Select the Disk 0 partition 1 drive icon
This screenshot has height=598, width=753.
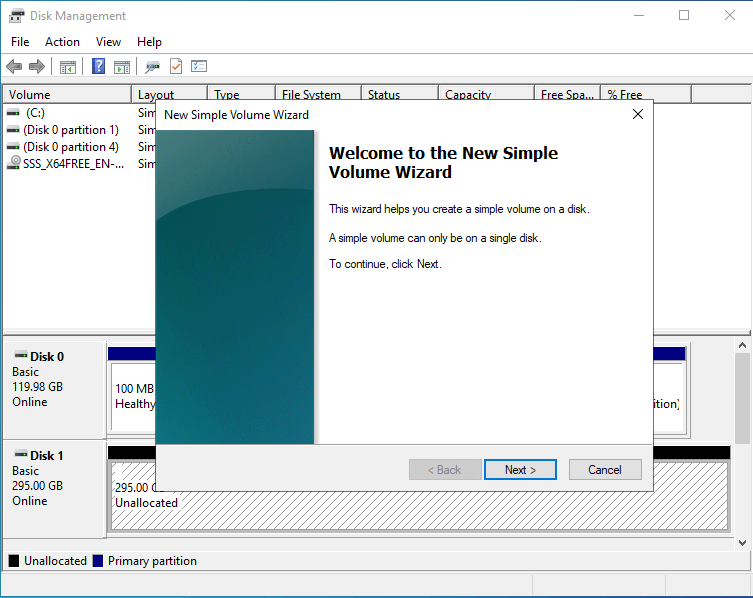[13, 130]
